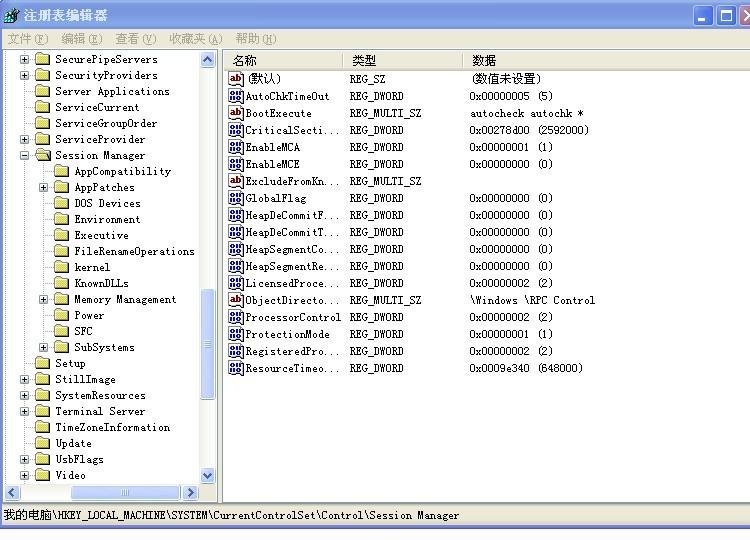The height and width of the screenshot is (540, 750).
Task: Collapse the Session Manager tree node
Action: pos(24,155)
